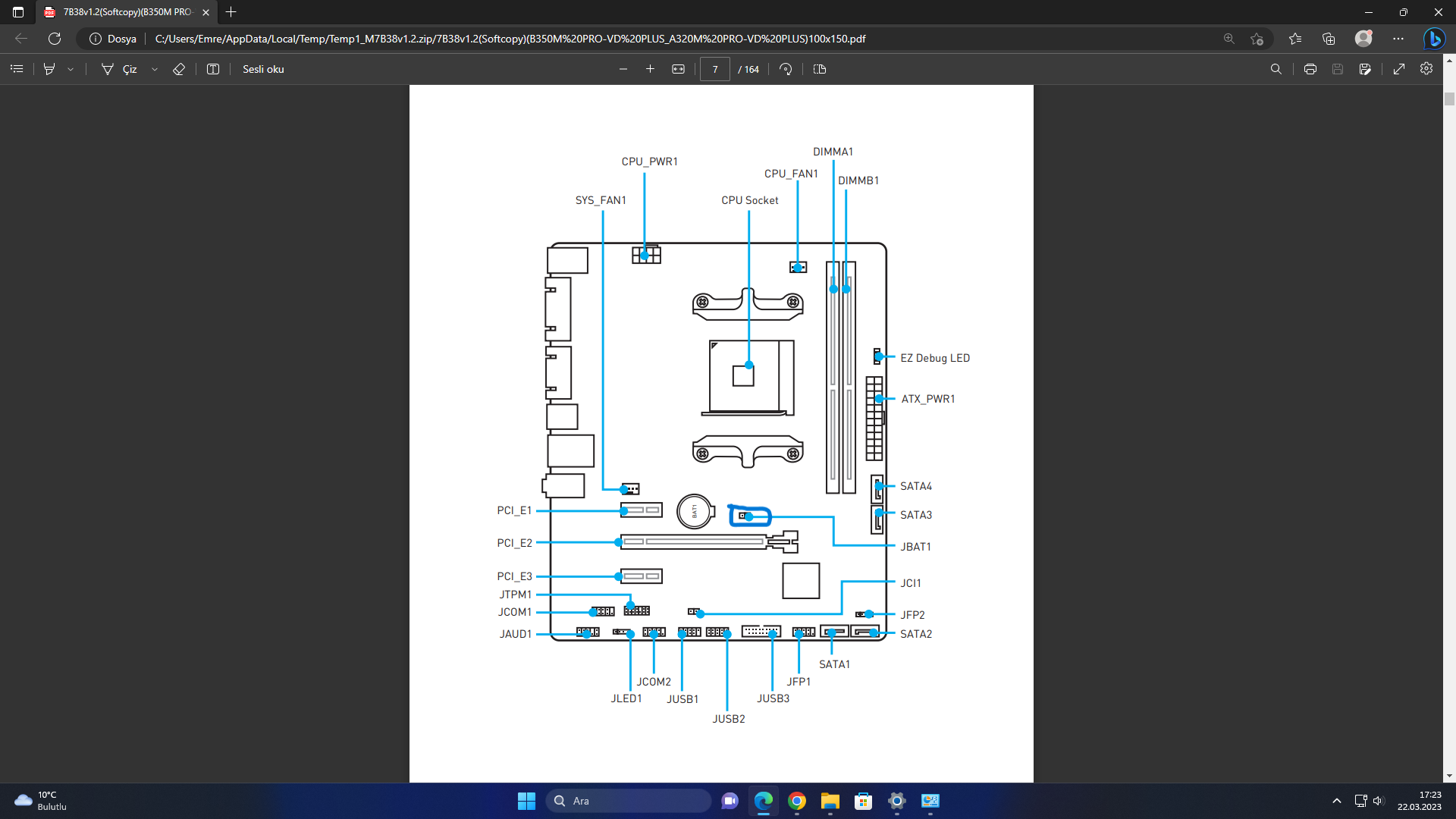Open Edge settings and more menu
The image size is (1456, 819).
[x=1398, y=39]
